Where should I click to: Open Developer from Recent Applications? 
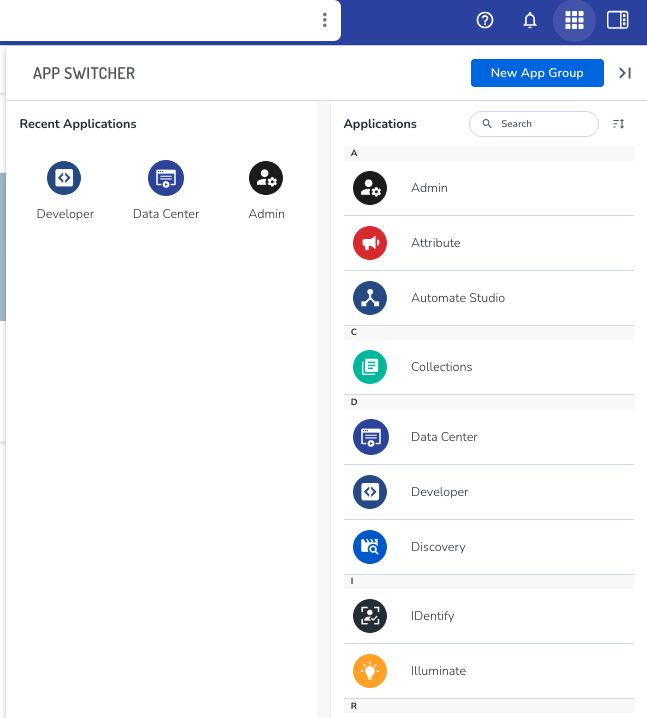coord(64,178)
